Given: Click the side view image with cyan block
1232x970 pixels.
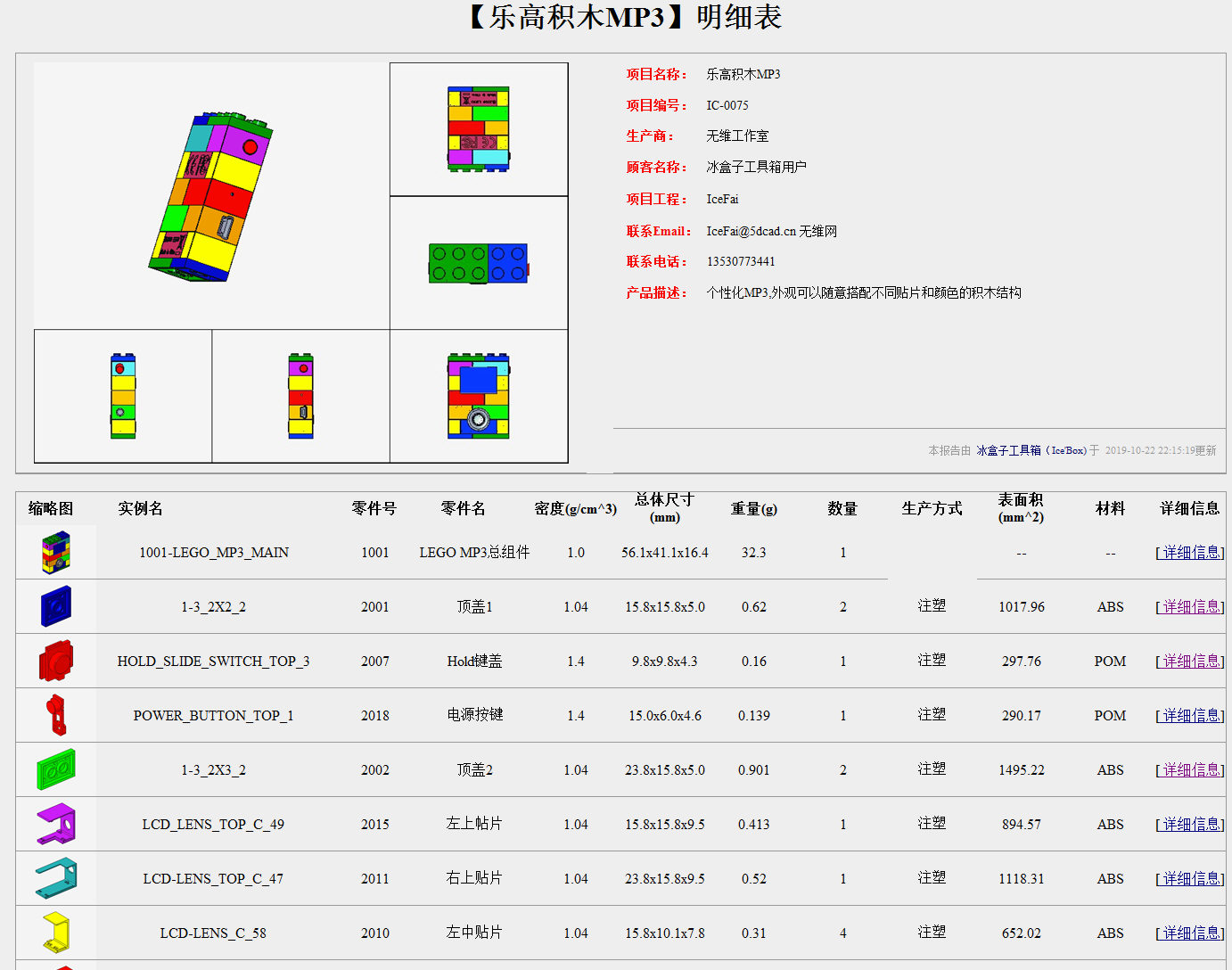Looking at the screenshot, I should coord(123,396).
